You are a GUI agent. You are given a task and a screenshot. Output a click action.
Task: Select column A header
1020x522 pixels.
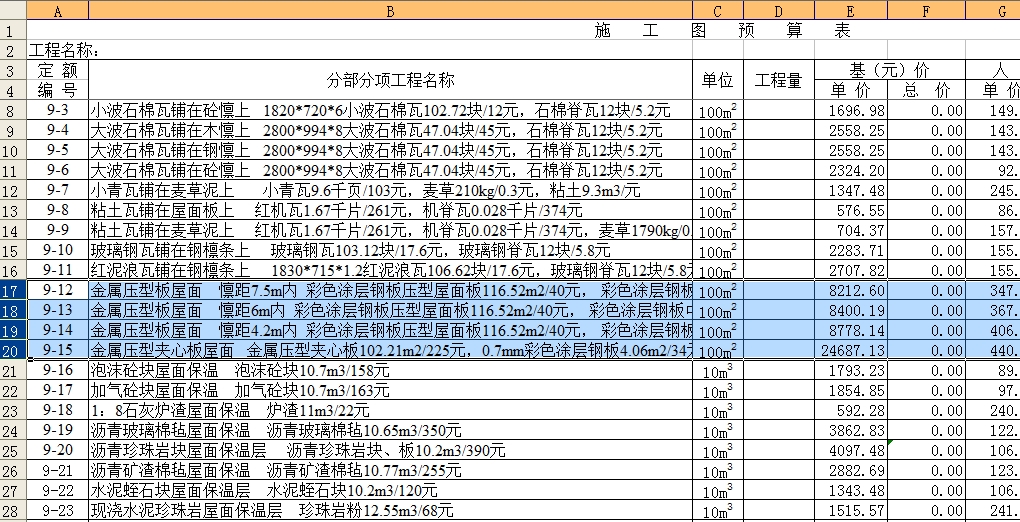pos(57,11)
